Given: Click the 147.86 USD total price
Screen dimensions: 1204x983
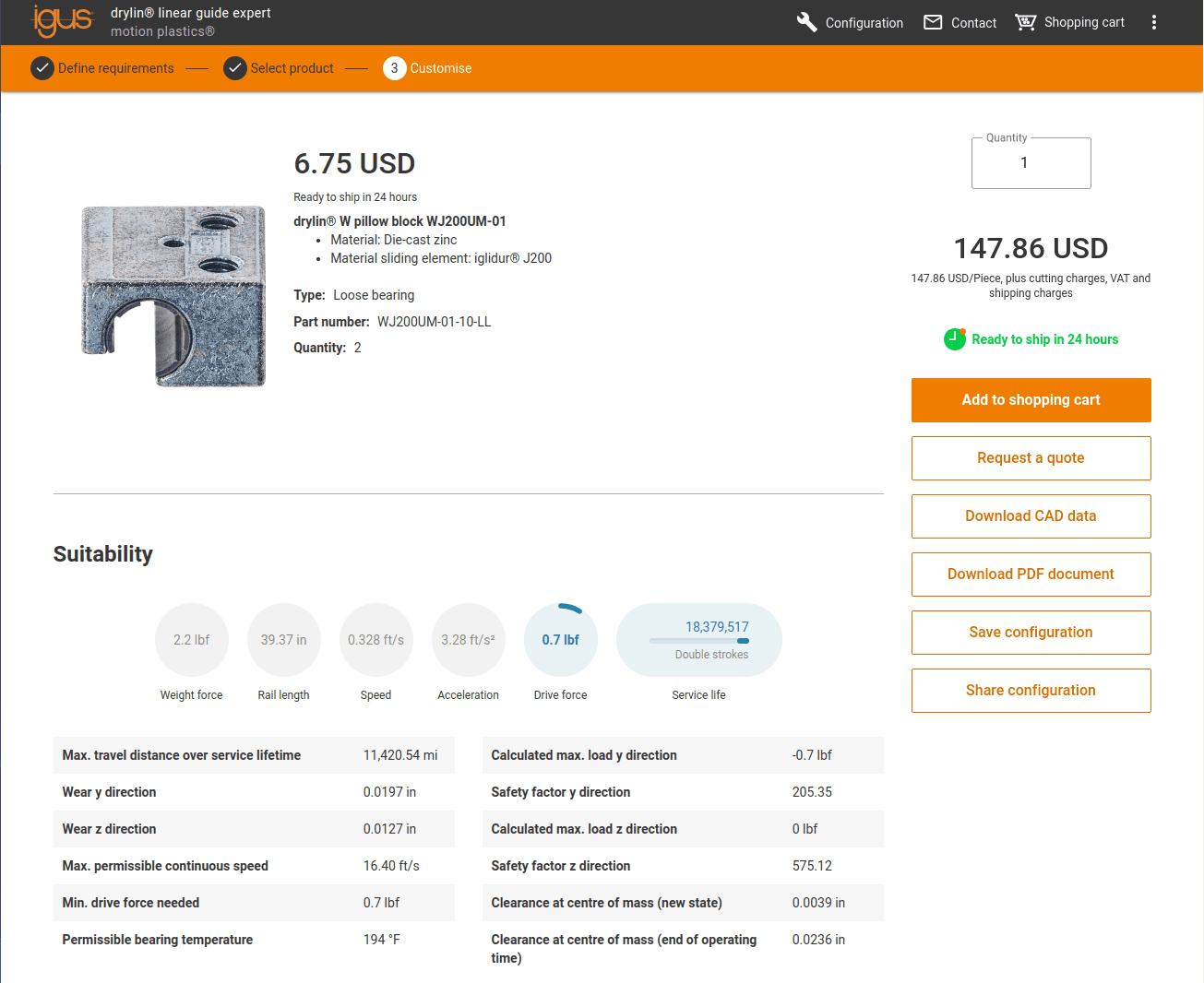Looking at the screenshot, I should [1031, 248].
